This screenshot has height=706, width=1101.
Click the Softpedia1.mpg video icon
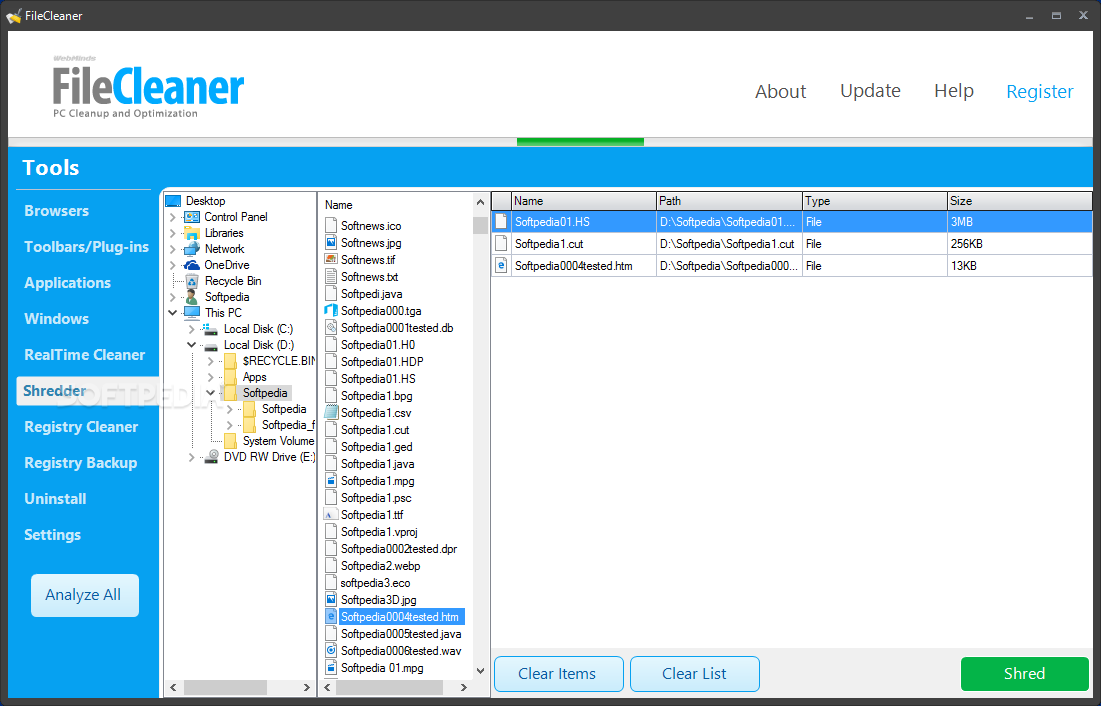click(331, 481)
